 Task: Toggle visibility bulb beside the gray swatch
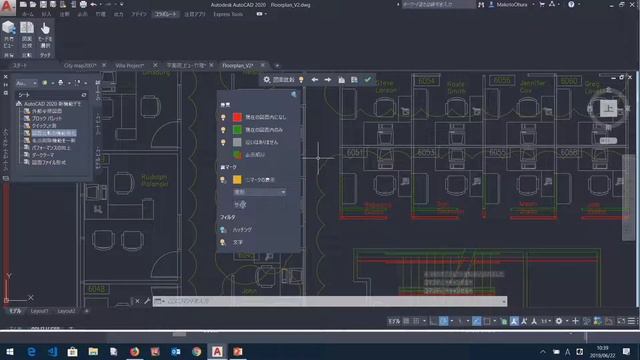pos(223,142)
